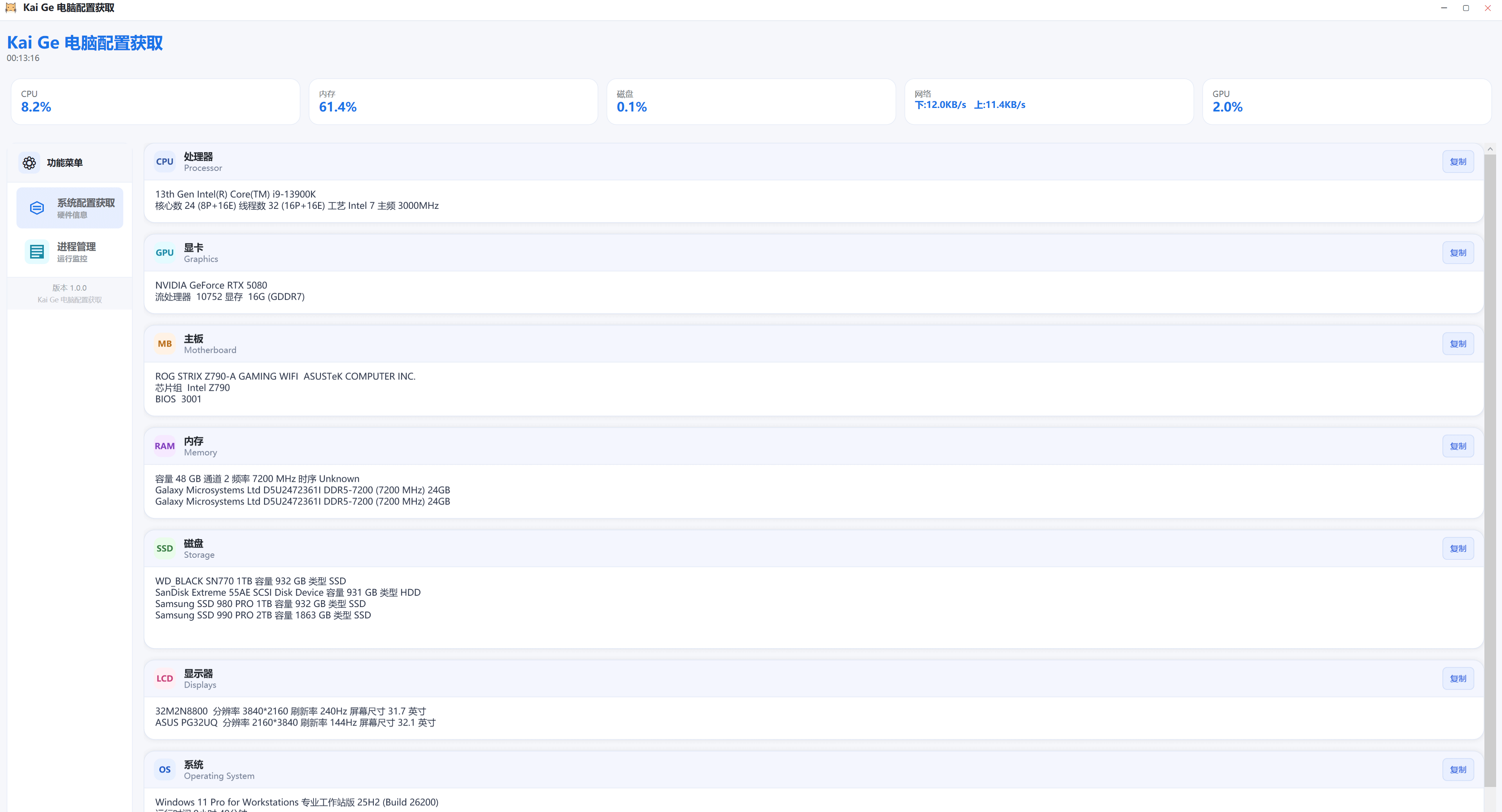Click the OS operating system badge icon

(164, 769)
